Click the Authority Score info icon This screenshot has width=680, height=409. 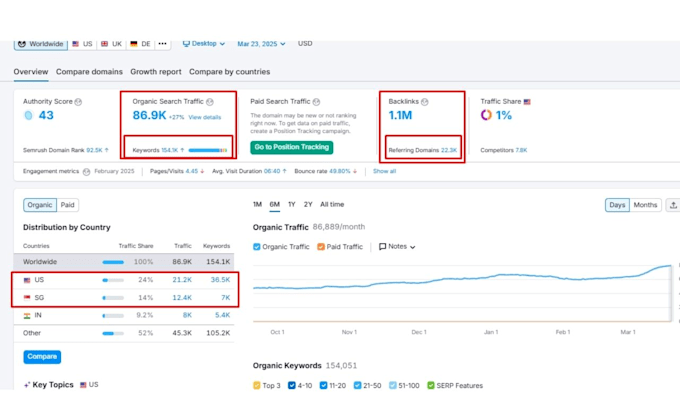click(x=78, y=102)
